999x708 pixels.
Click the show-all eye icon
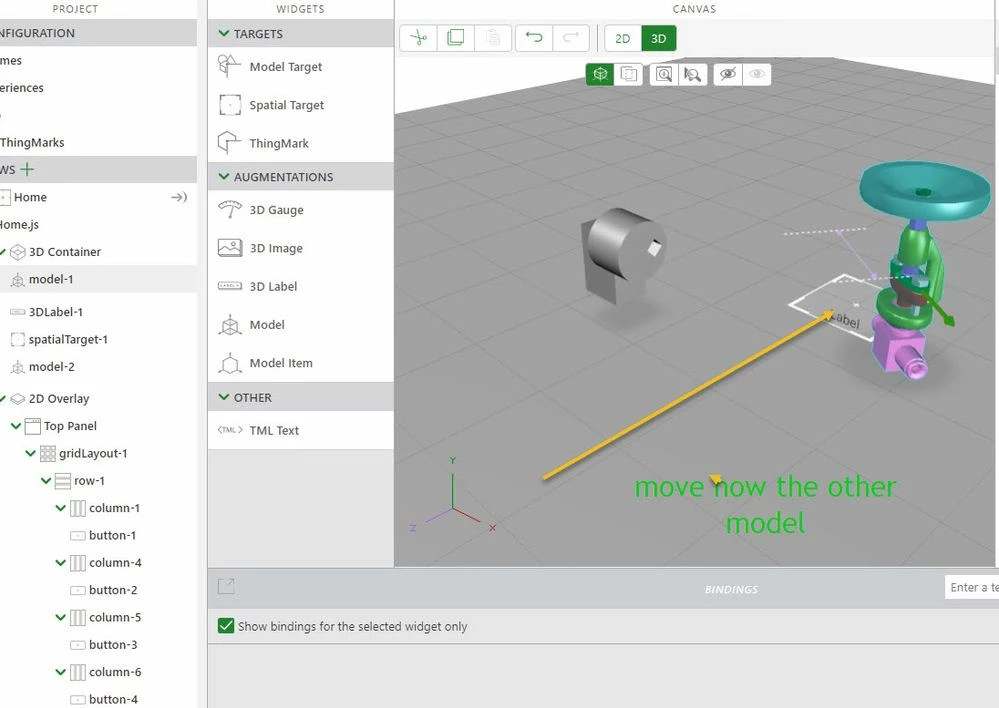[x=757, y=75]
